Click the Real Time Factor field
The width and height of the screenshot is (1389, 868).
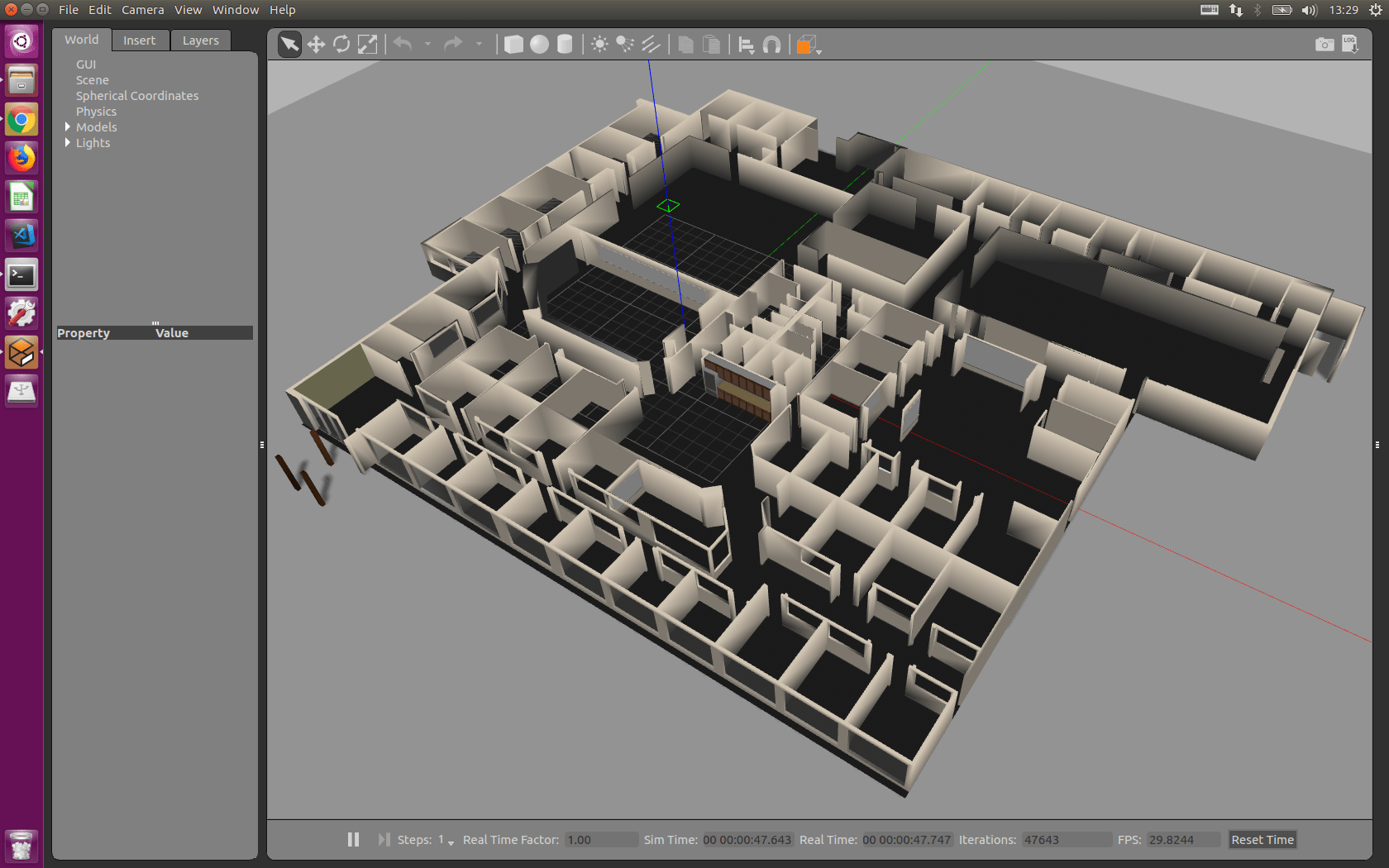tap(601, 840)
